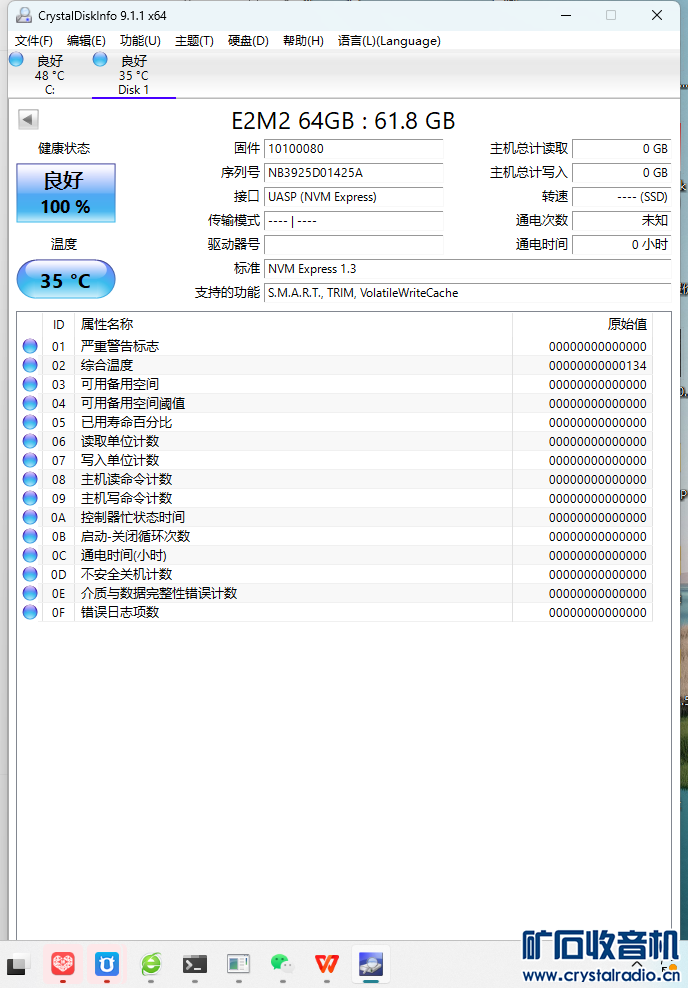Click the status icon for 可用备用空间 row 03
The height and width of the screenshot is (988, 688).
pyautogui.click(x=30, y=384)
